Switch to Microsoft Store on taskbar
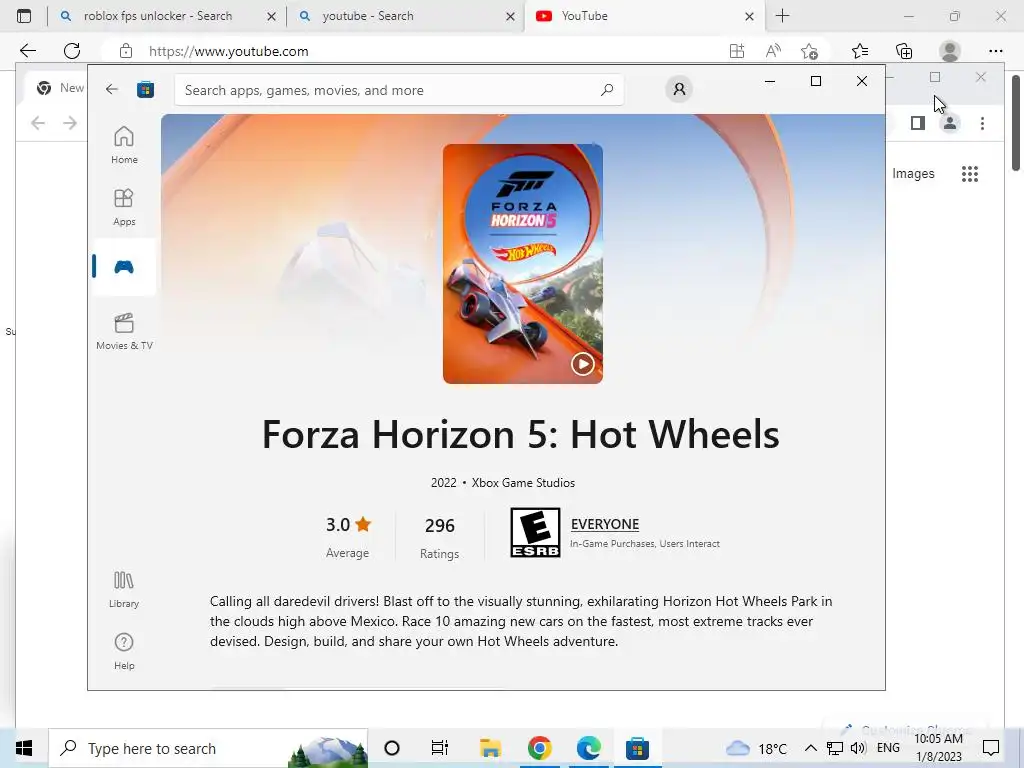This screenshot has width=1024, height=768. pos(637,748)
